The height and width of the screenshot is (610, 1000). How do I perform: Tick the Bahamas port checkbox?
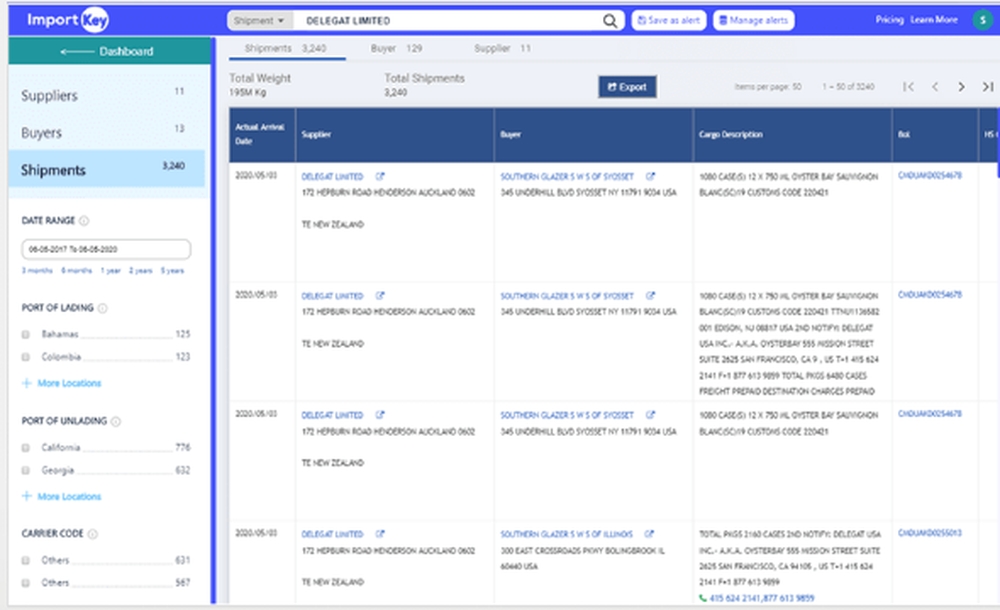26,334
